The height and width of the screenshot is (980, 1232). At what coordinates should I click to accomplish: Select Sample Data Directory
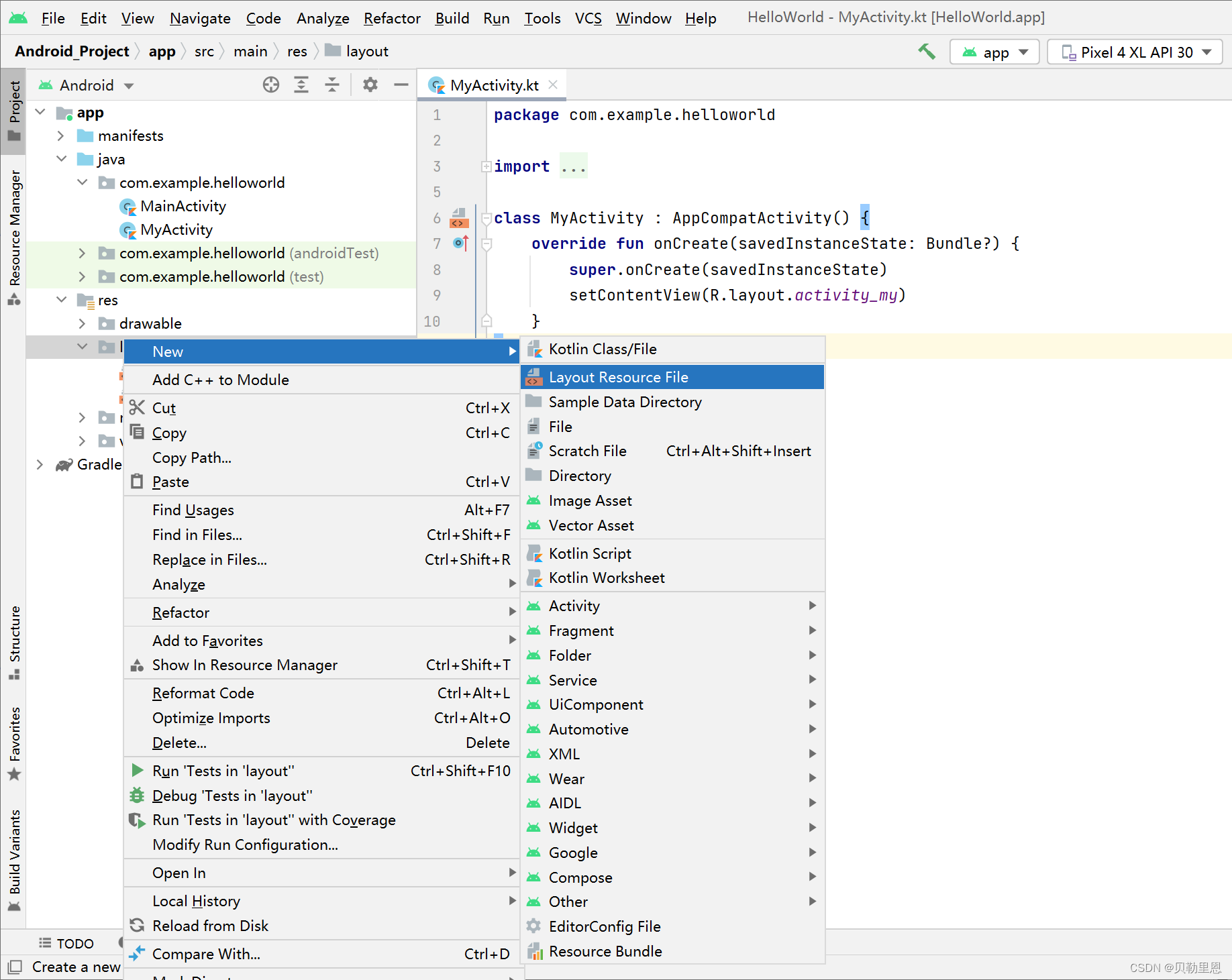click(673, 402)
